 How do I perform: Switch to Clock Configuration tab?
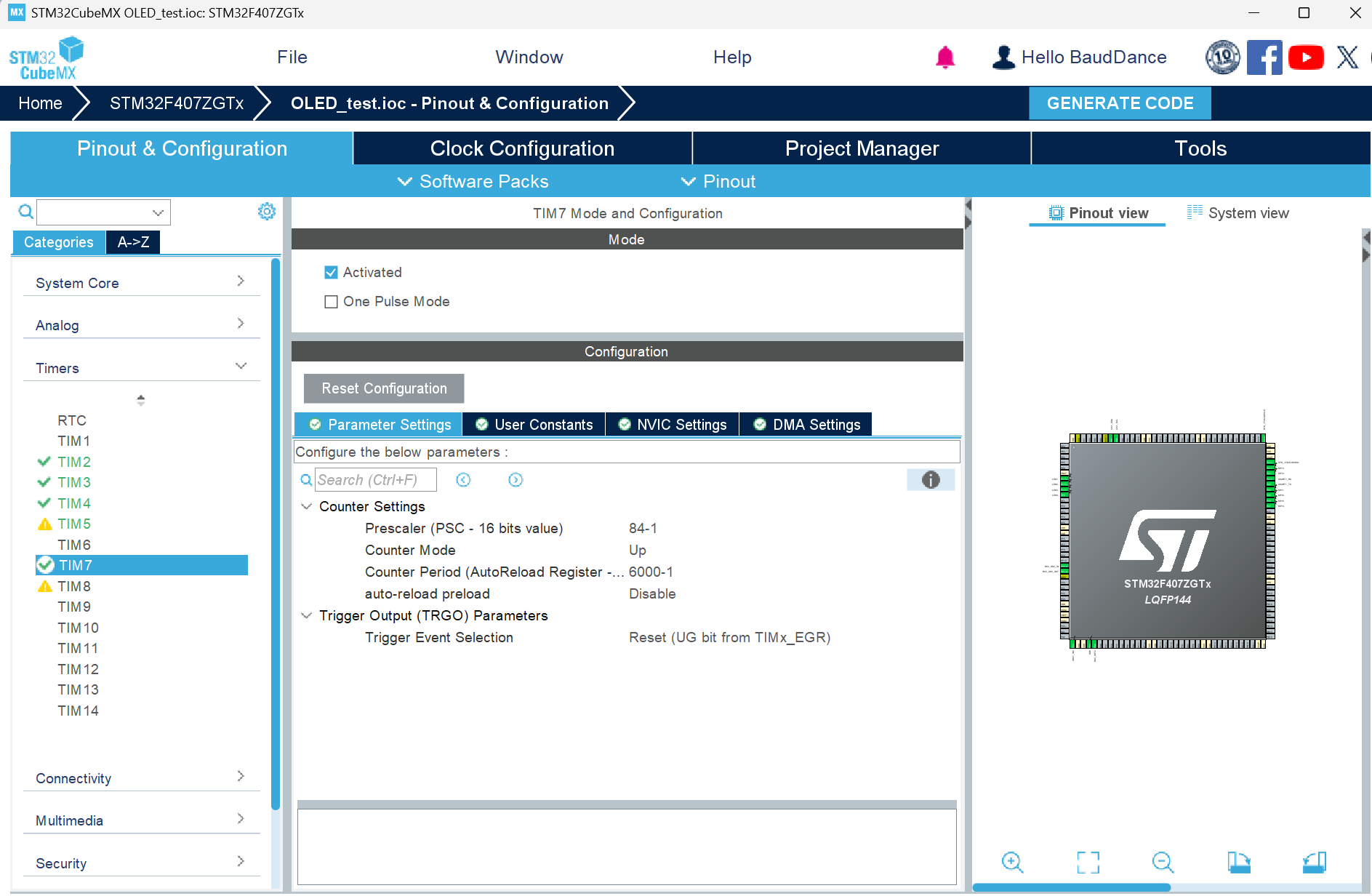click(x=522, y=148)
